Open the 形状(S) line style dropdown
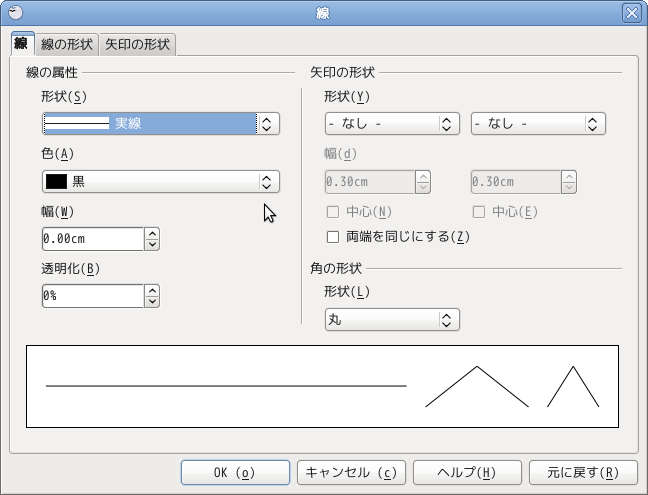648x495 pixels. 267,124
